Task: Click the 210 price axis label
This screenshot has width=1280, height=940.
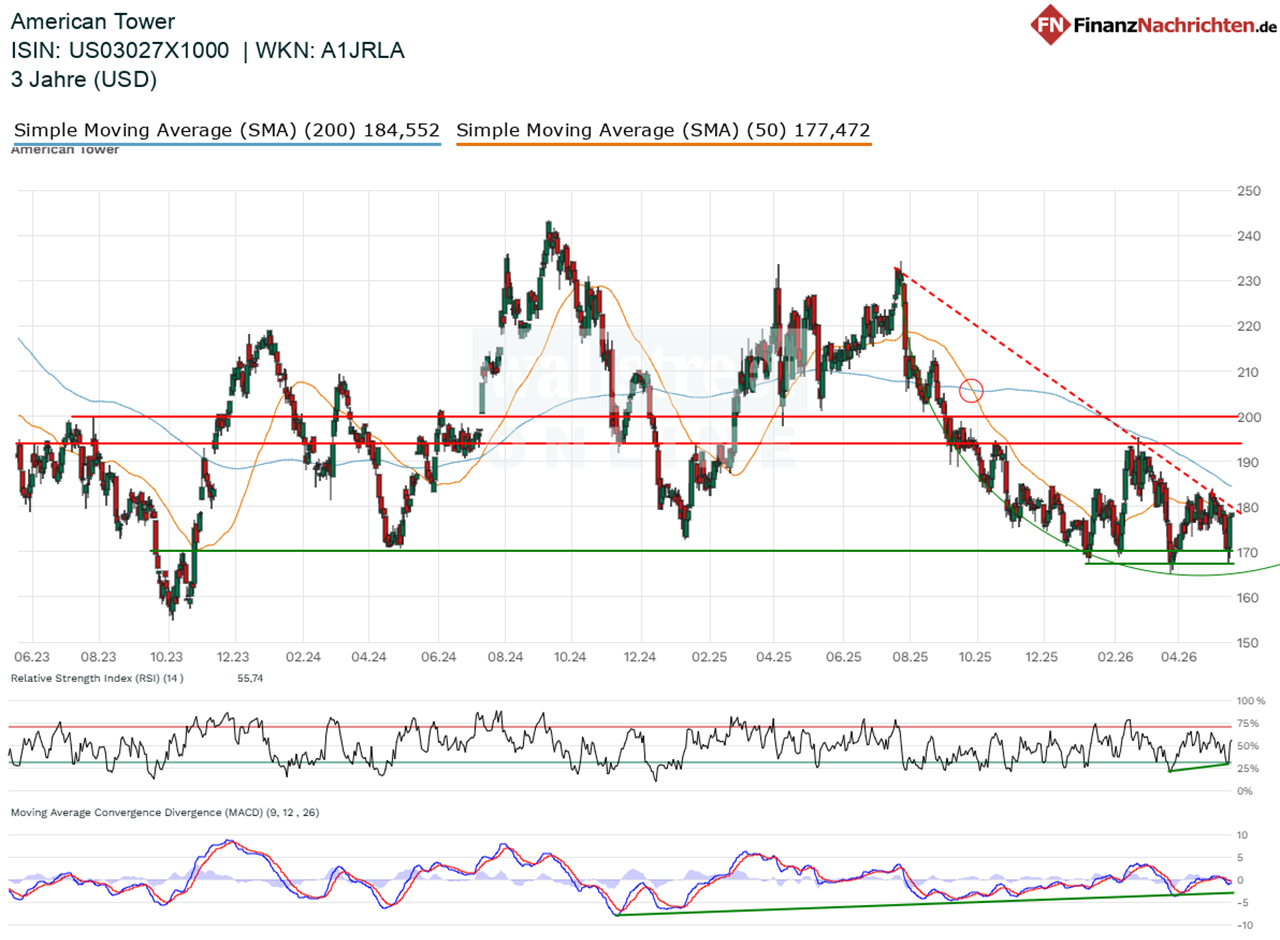Action: click(x=1248, y=372)
